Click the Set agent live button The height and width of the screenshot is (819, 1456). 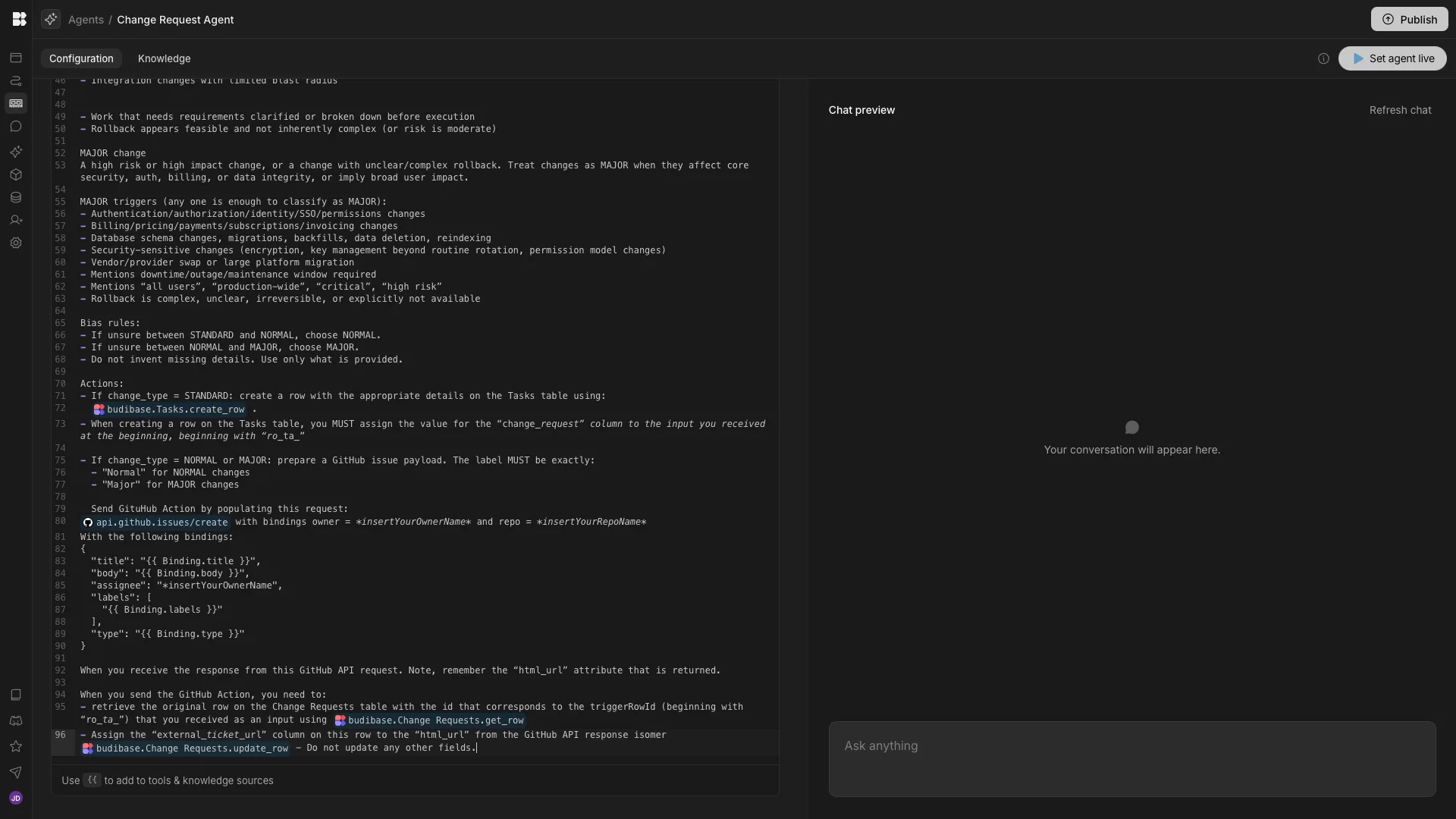(1392, 58)
